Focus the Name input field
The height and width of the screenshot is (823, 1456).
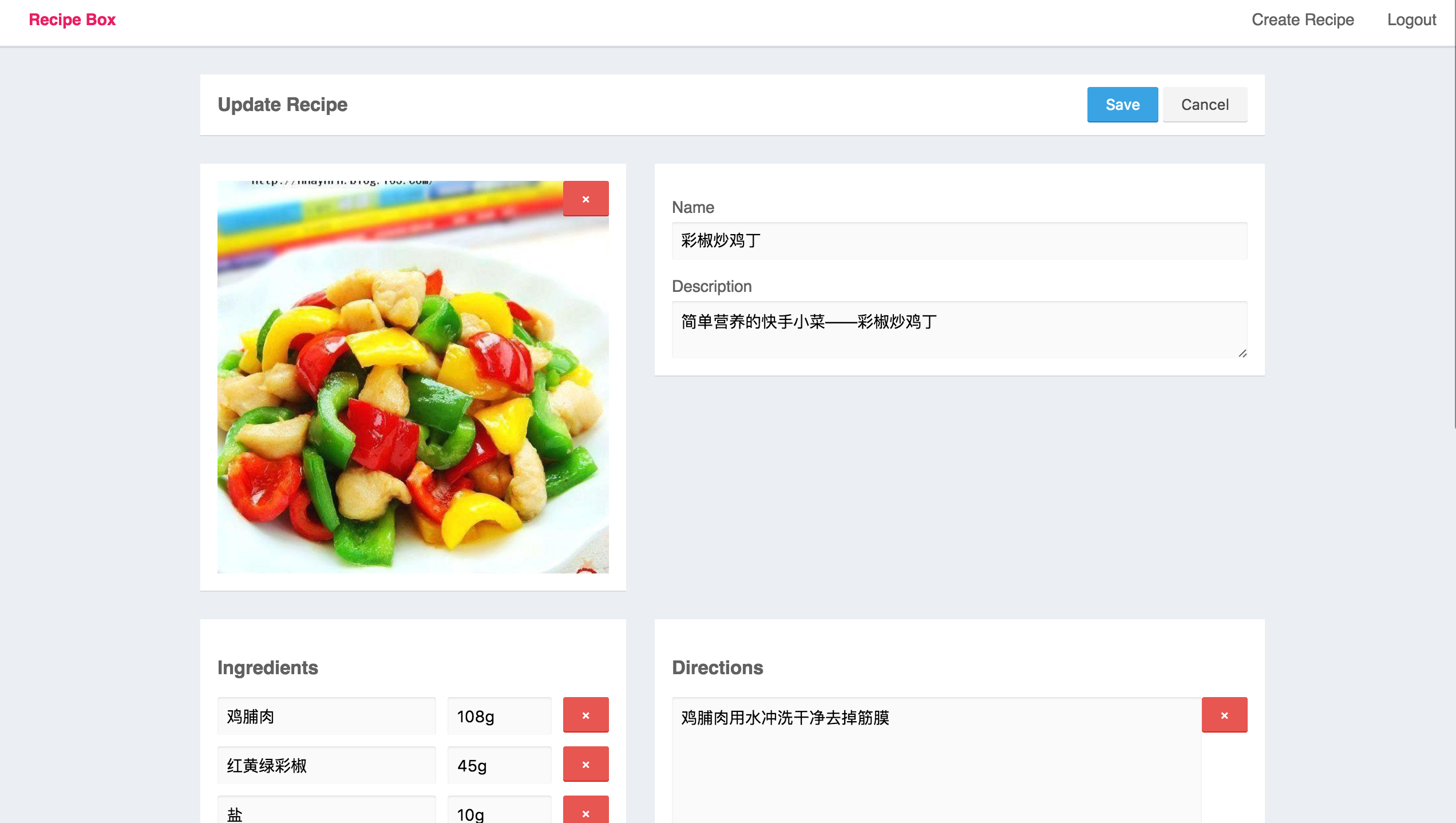[x=959, y=241]
